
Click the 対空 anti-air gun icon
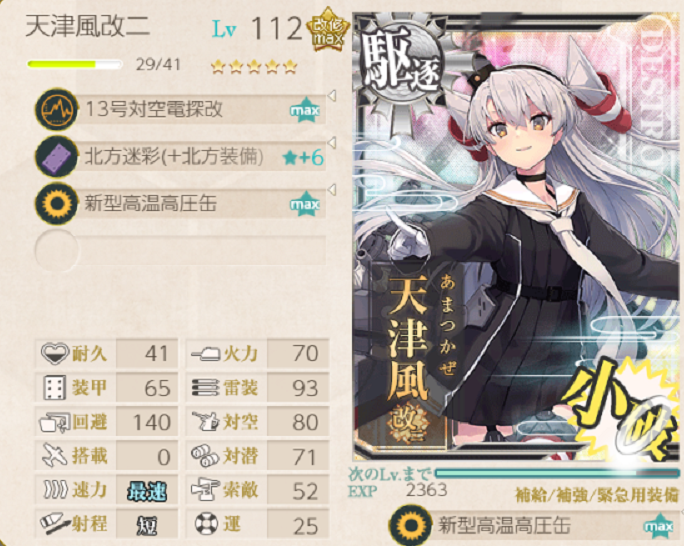[205, 422]
